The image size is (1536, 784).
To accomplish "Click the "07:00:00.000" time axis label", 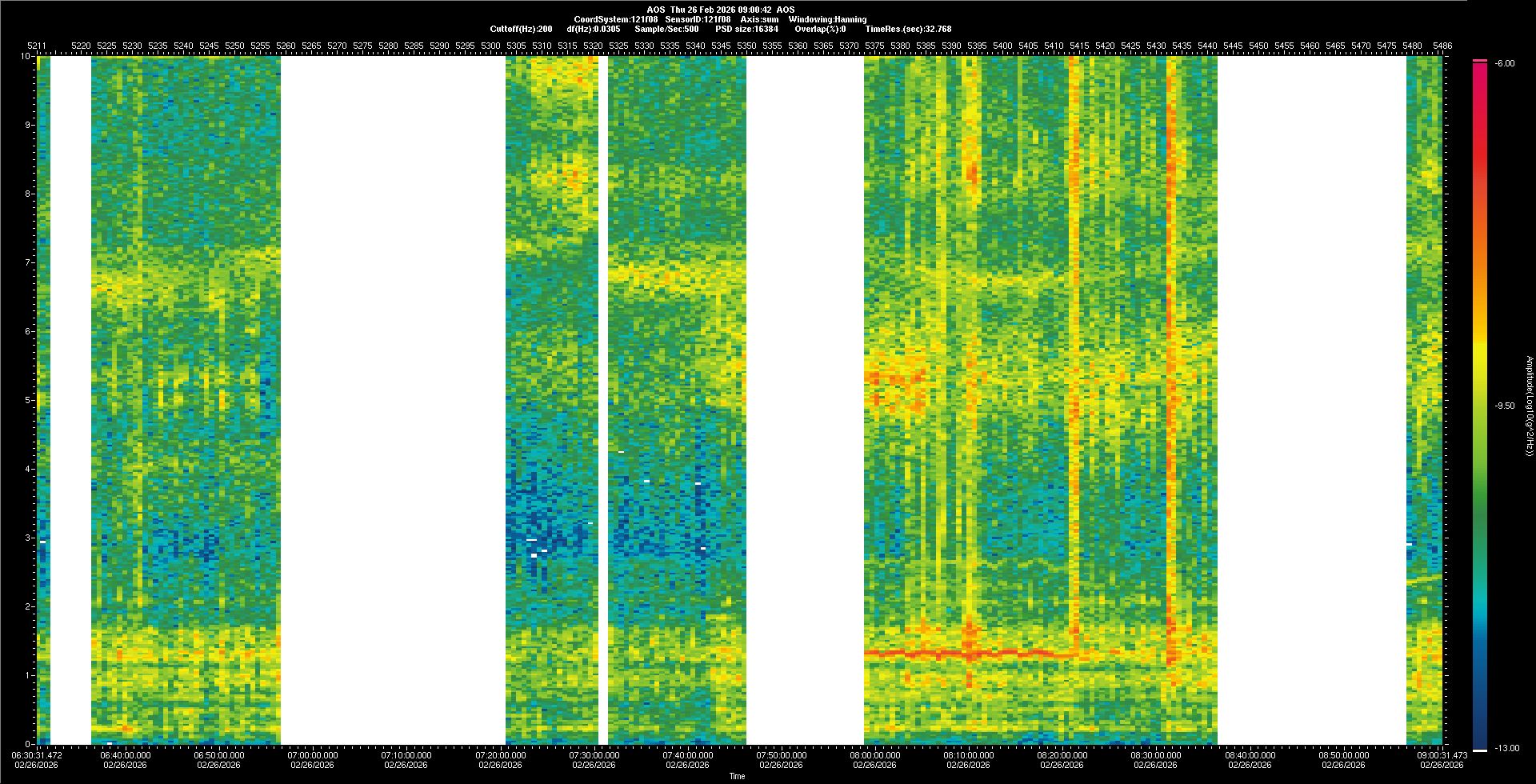I will (x=313, y=754).
